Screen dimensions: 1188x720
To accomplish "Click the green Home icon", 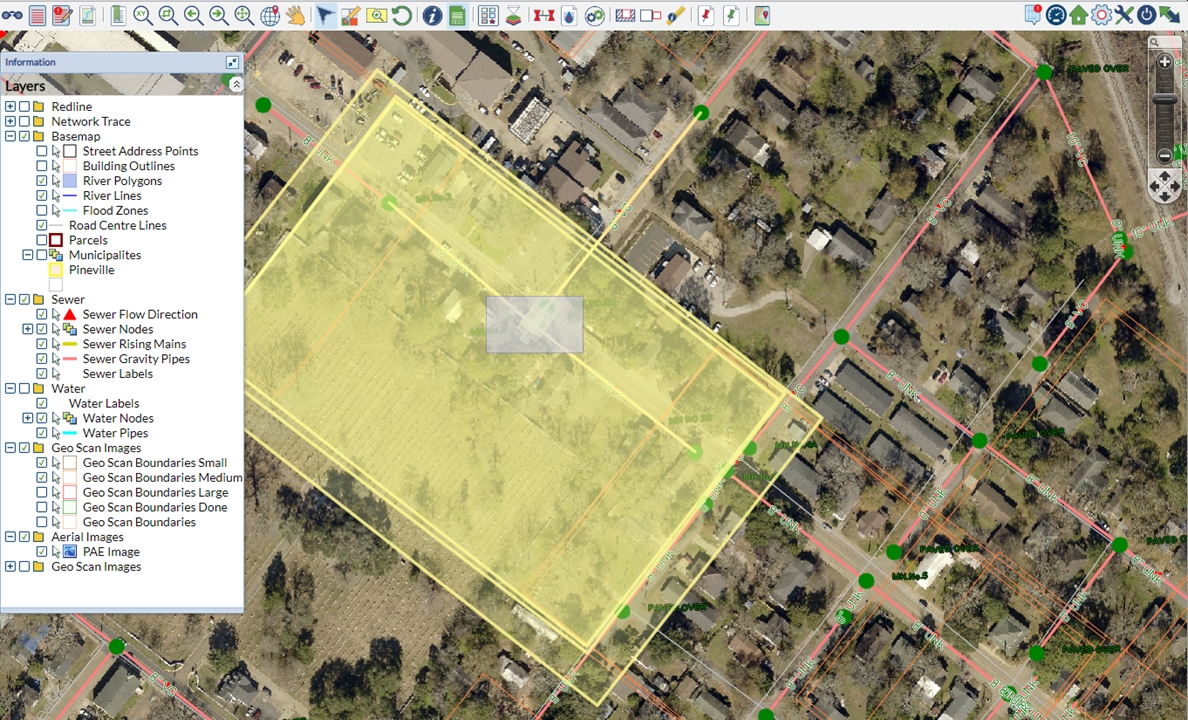I will point(1079,15).
